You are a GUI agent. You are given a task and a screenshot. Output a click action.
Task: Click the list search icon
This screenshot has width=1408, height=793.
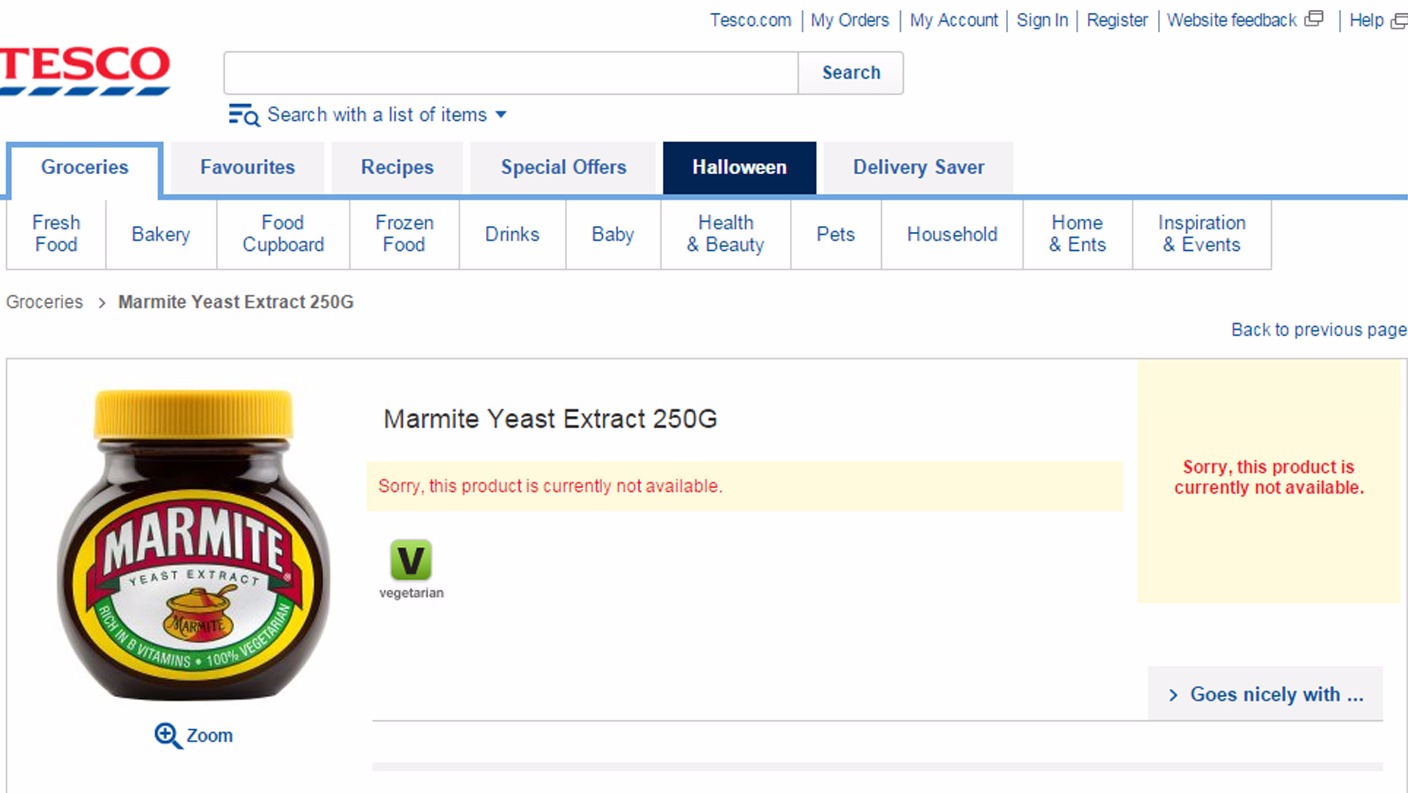point(244,115)
